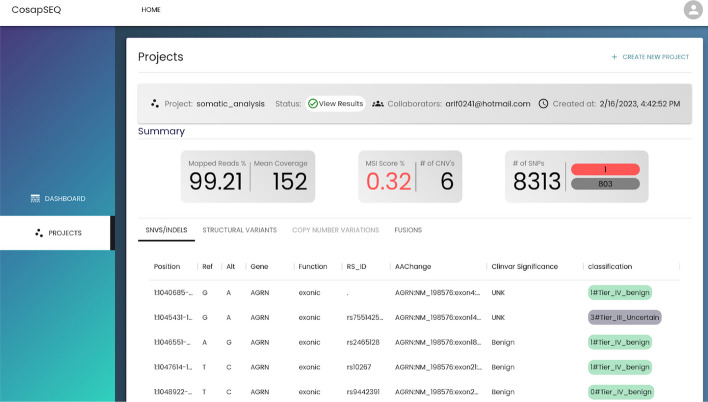Viewport: 708px width, 402px height.
Task: Click collaborator email arif0241@hotmail.com
Action: tap(488, 103)
